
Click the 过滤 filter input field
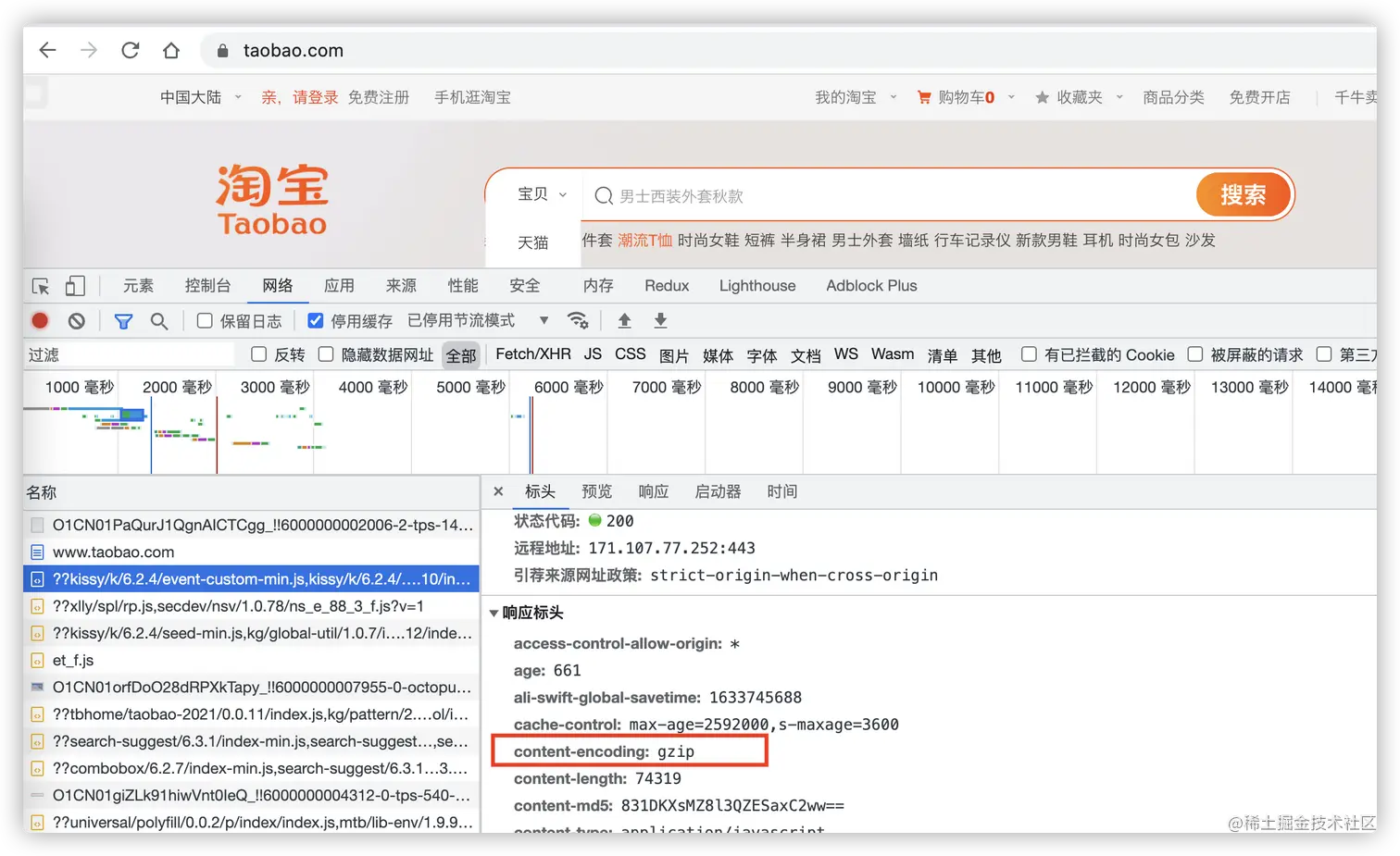pos(130,354)
